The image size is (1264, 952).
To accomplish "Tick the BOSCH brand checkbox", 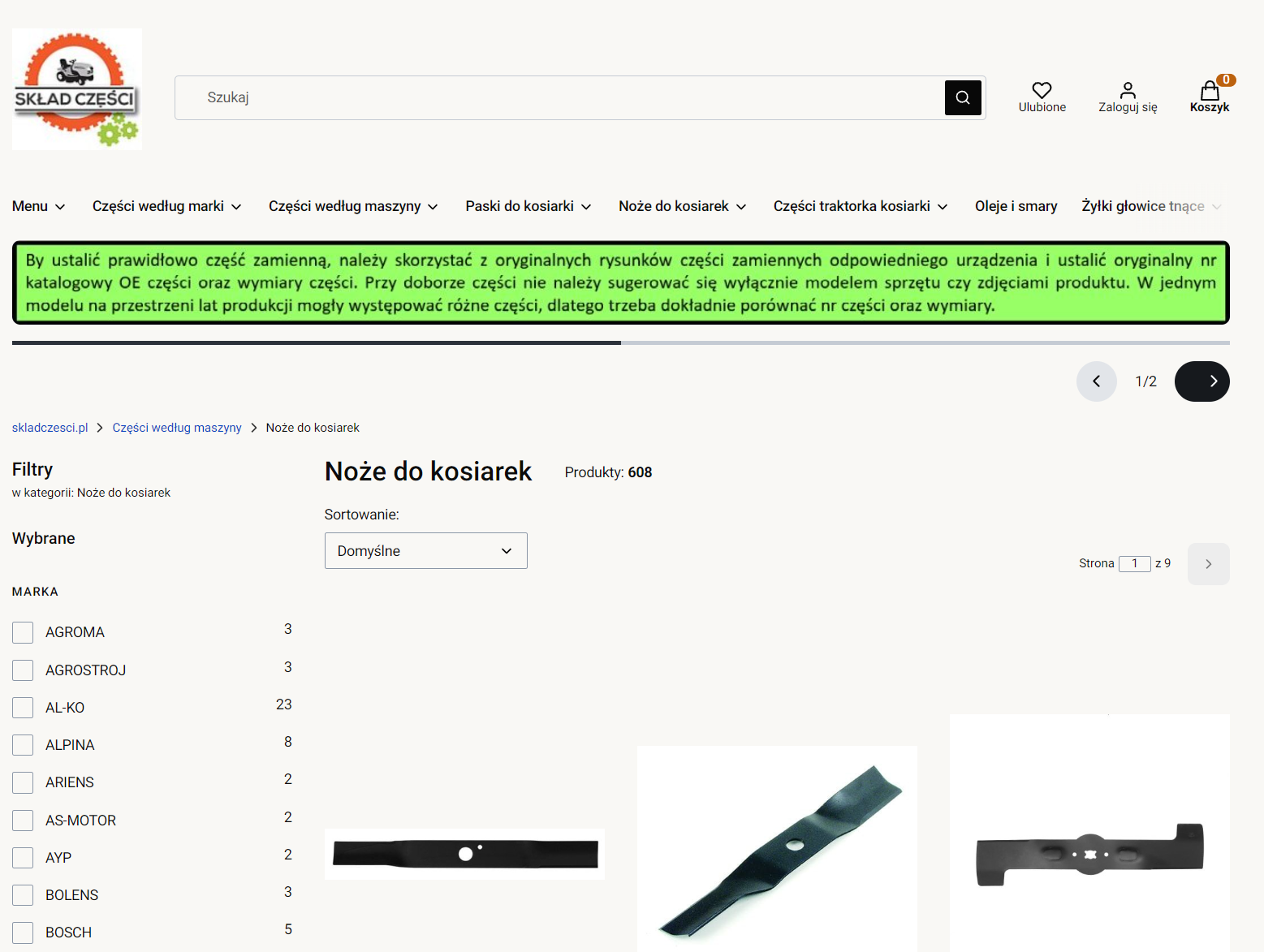I will pos(23,933).
